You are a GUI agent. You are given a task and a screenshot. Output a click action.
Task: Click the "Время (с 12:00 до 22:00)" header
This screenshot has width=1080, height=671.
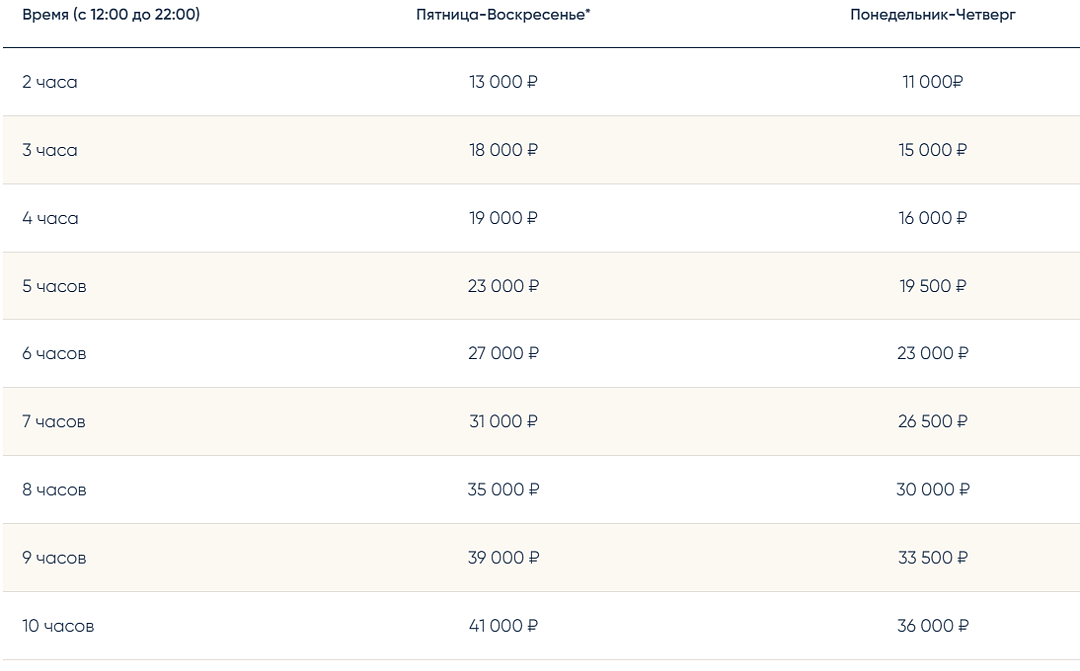coord(111,15)
